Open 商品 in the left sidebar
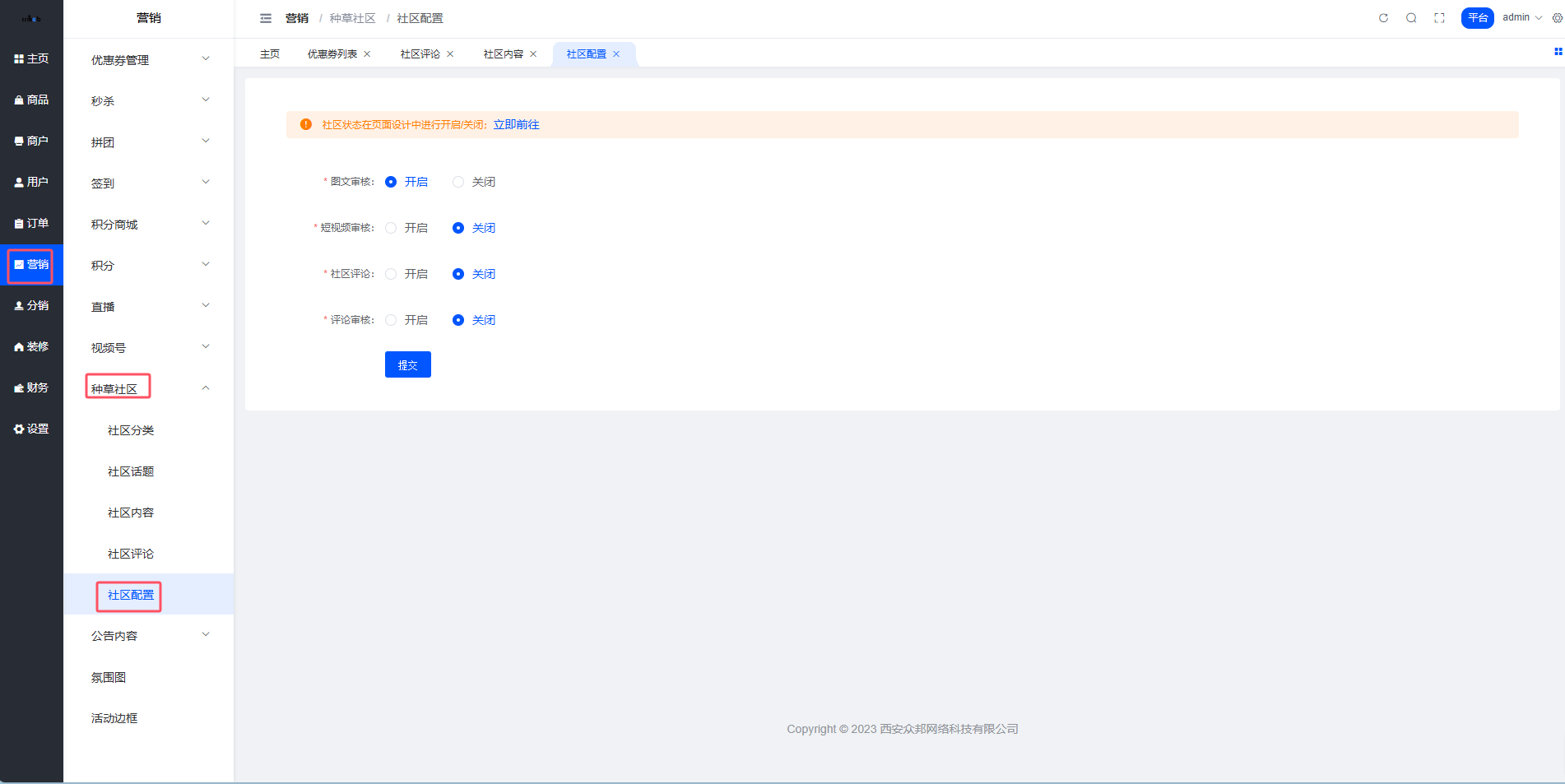This screenshot has height=784, width=1565. (31, 100)
